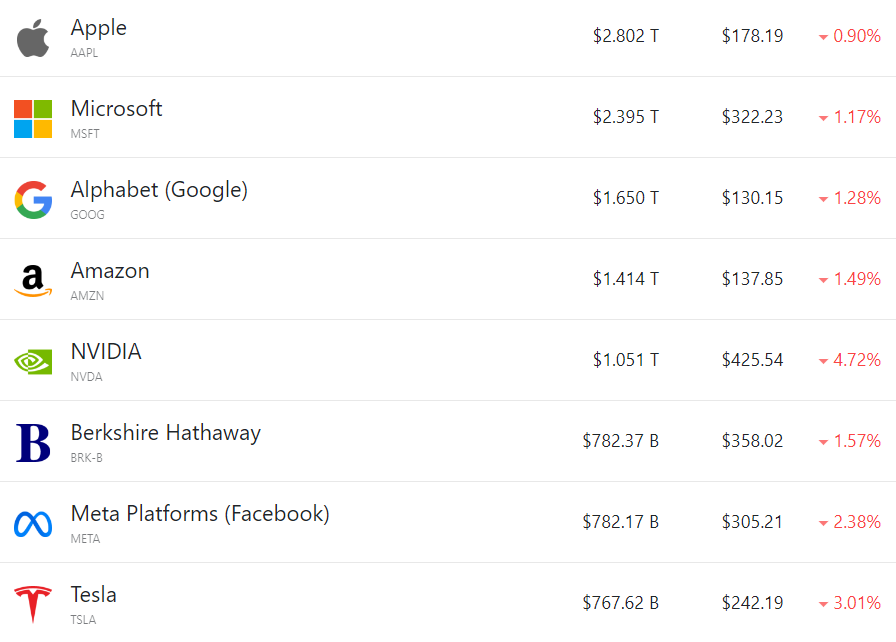Viewport: 896px width, 642px height.
Task: Open the Apple company link
Action: point(98,28)
